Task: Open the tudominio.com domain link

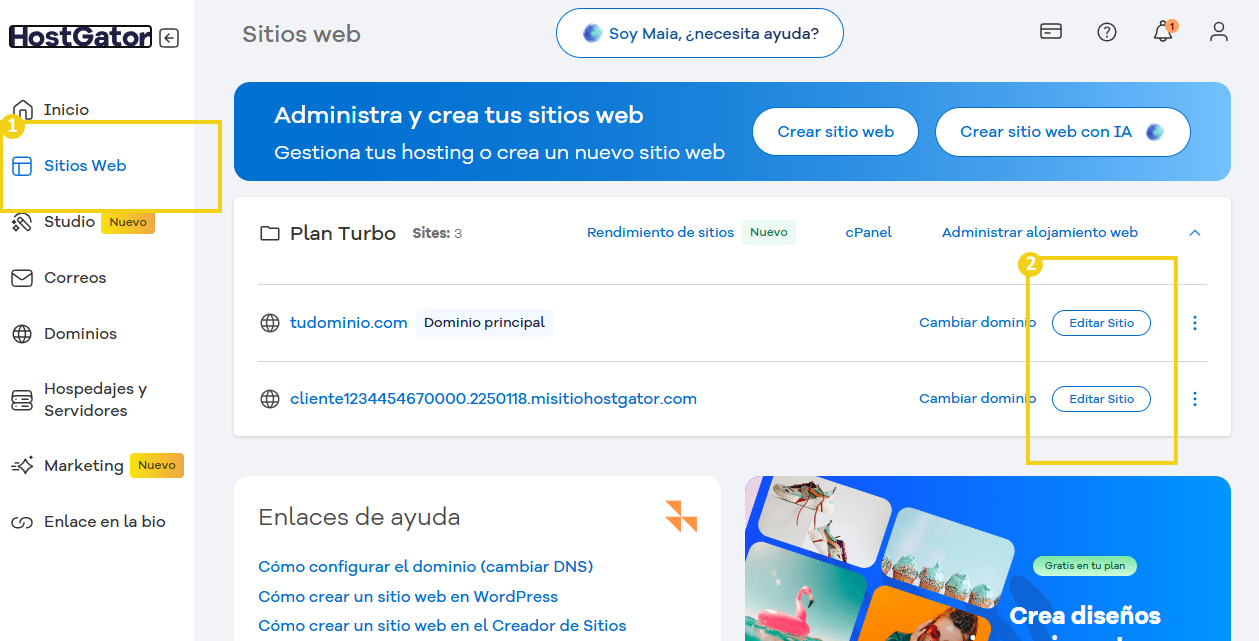Action: tap(349, 323)
